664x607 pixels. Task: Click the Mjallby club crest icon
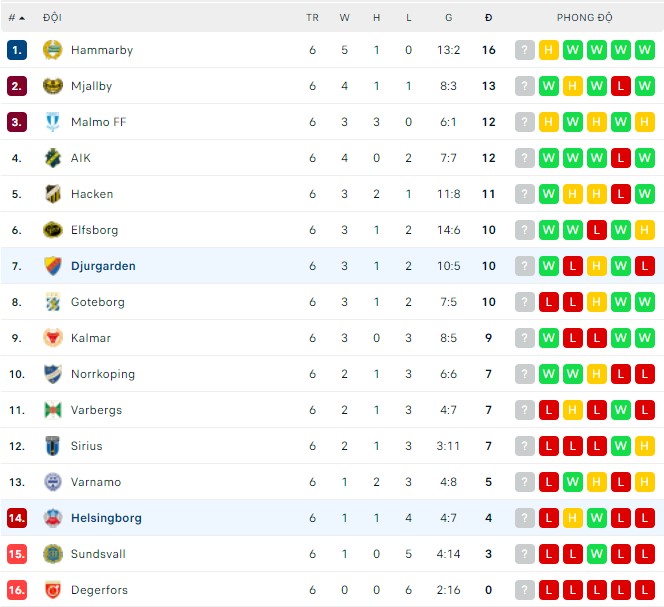pyautogui.click(x=53, y=86)
